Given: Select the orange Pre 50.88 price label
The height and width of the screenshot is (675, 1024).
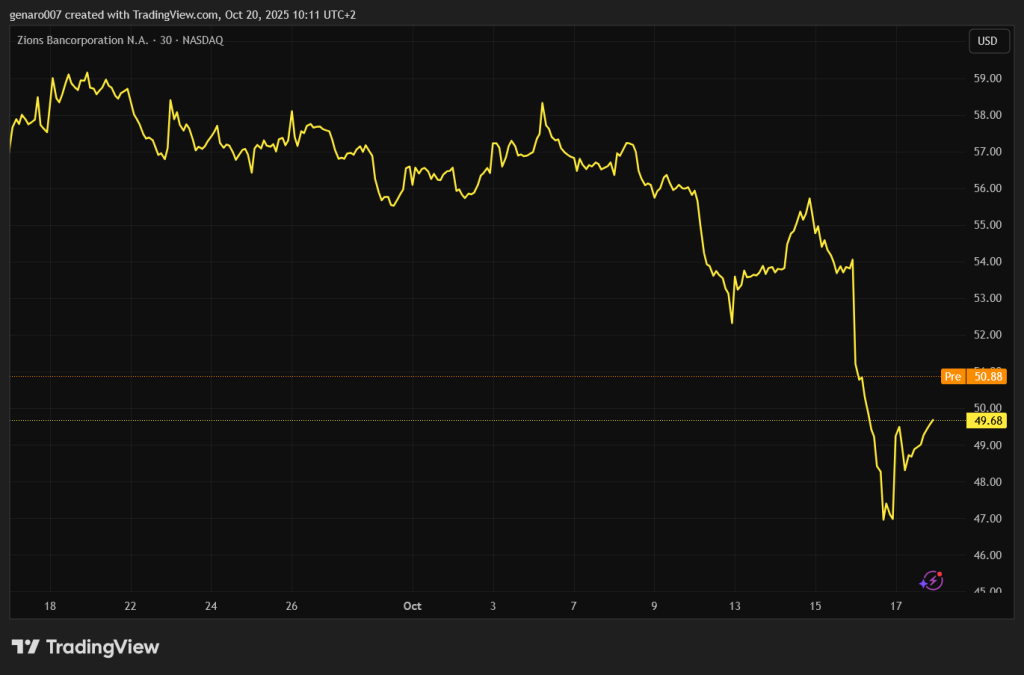Looking at the screenshot, I should (974, 376).
